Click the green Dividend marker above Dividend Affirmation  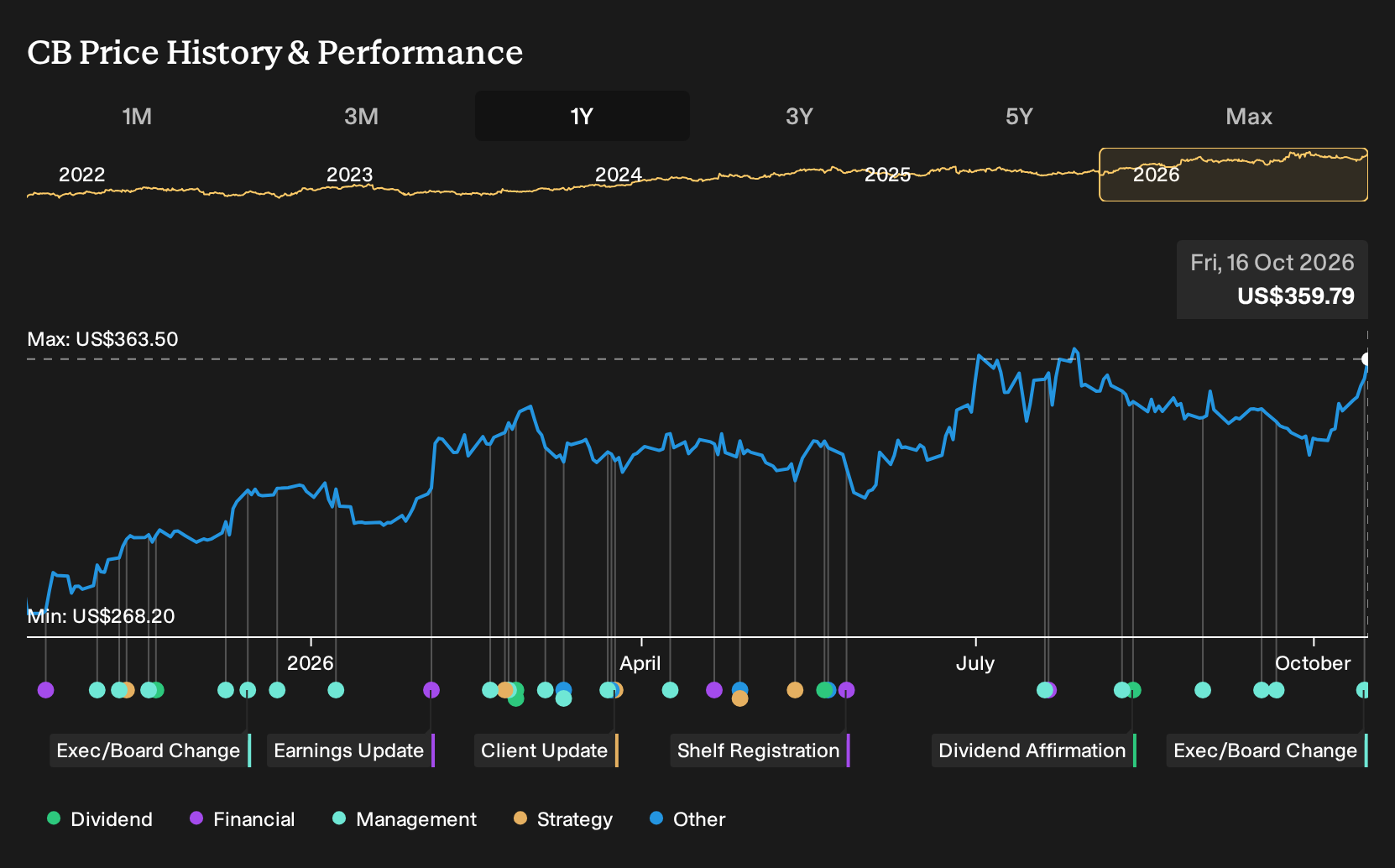coord(1134,690)
